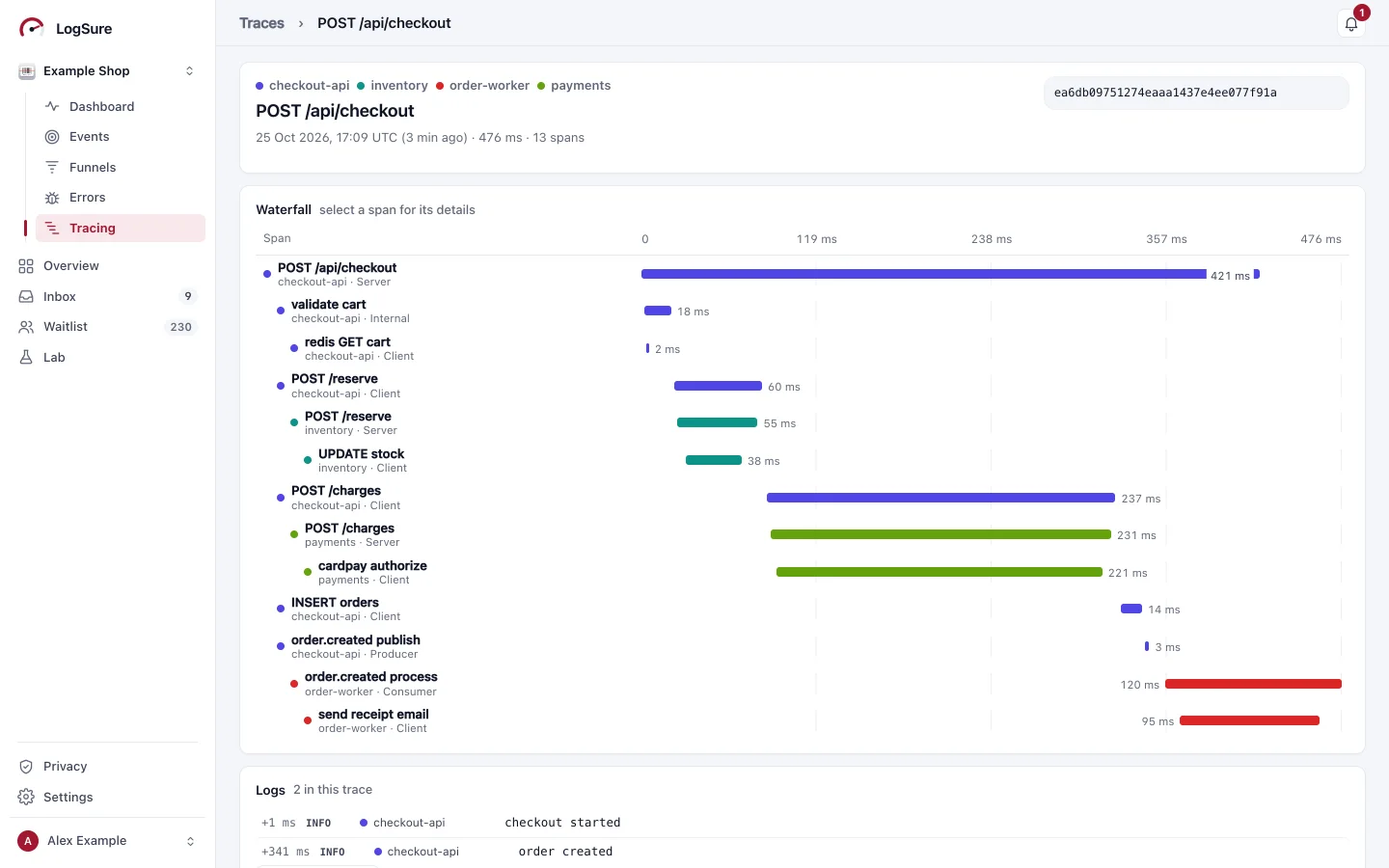Select the order.created process span
The image size is (1389, 868).
point(803,684)
